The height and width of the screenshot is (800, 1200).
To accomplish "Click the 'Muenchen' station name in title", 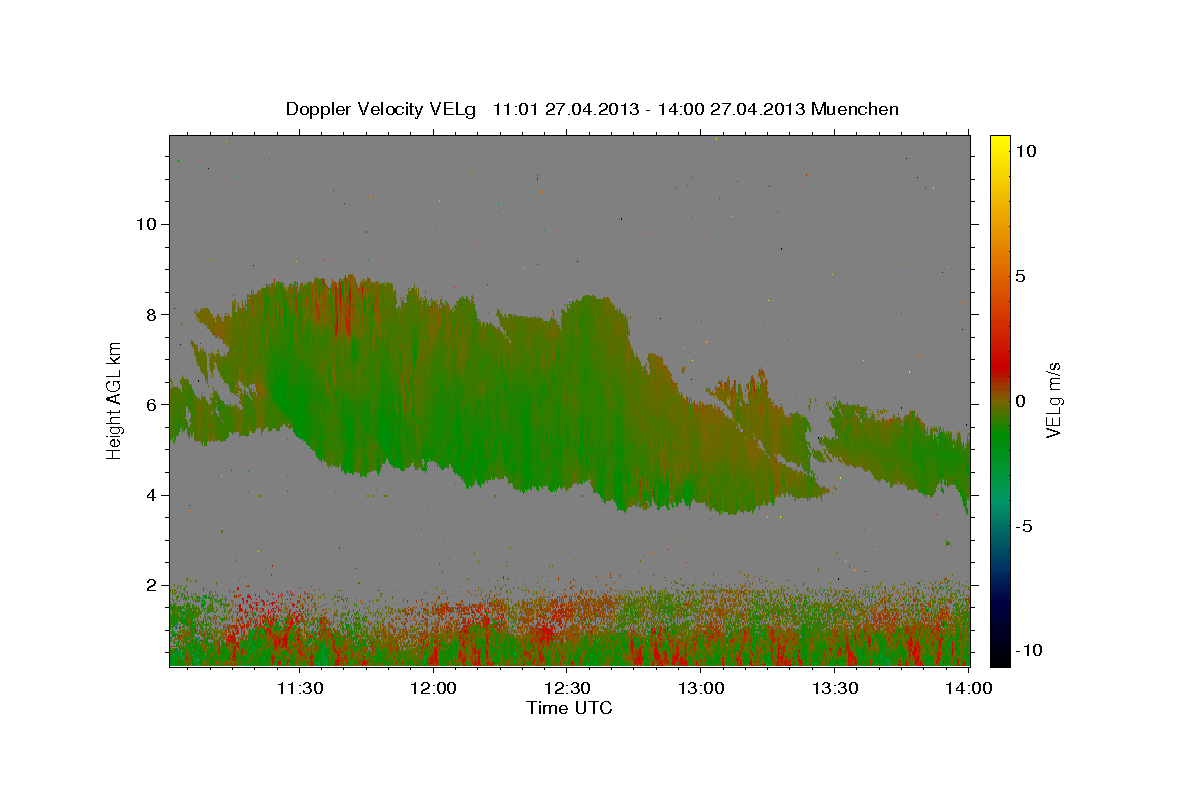I will point(855,109).
